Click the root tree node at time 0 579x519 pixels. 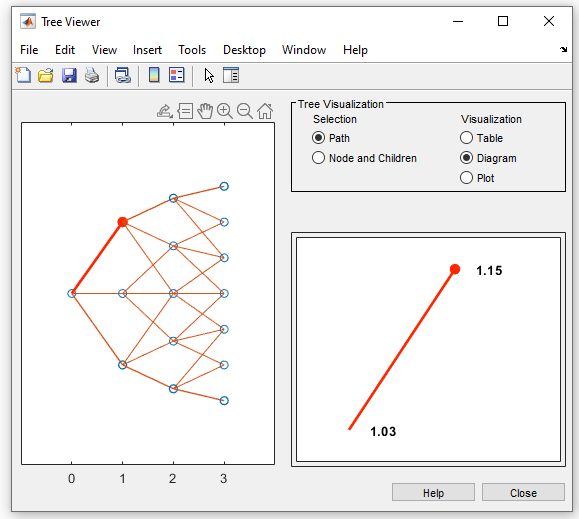coord(72,293)
